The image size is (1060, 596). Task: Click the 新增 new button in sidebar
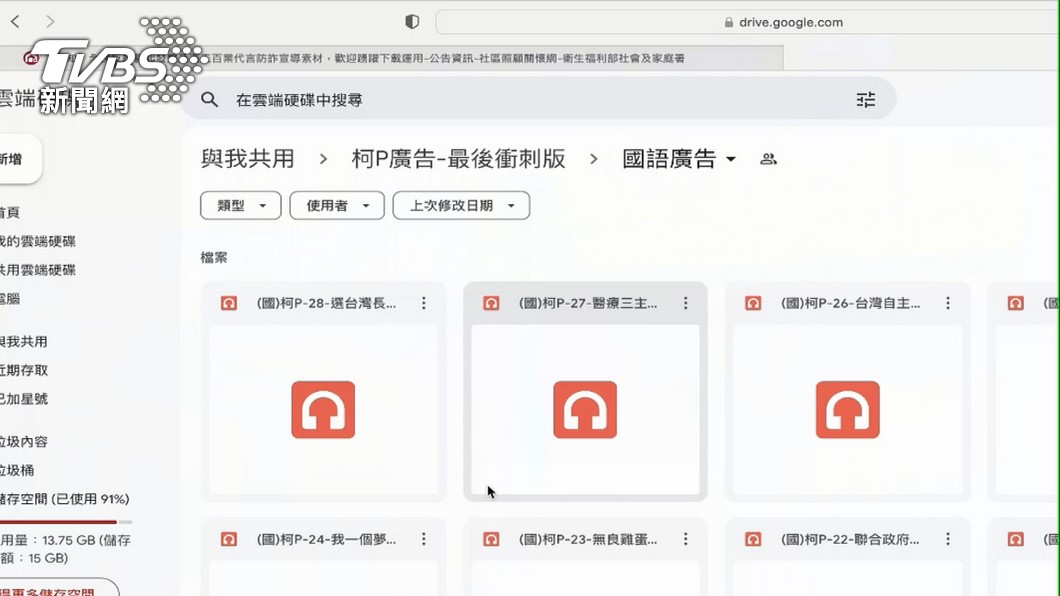click(19, 159)
